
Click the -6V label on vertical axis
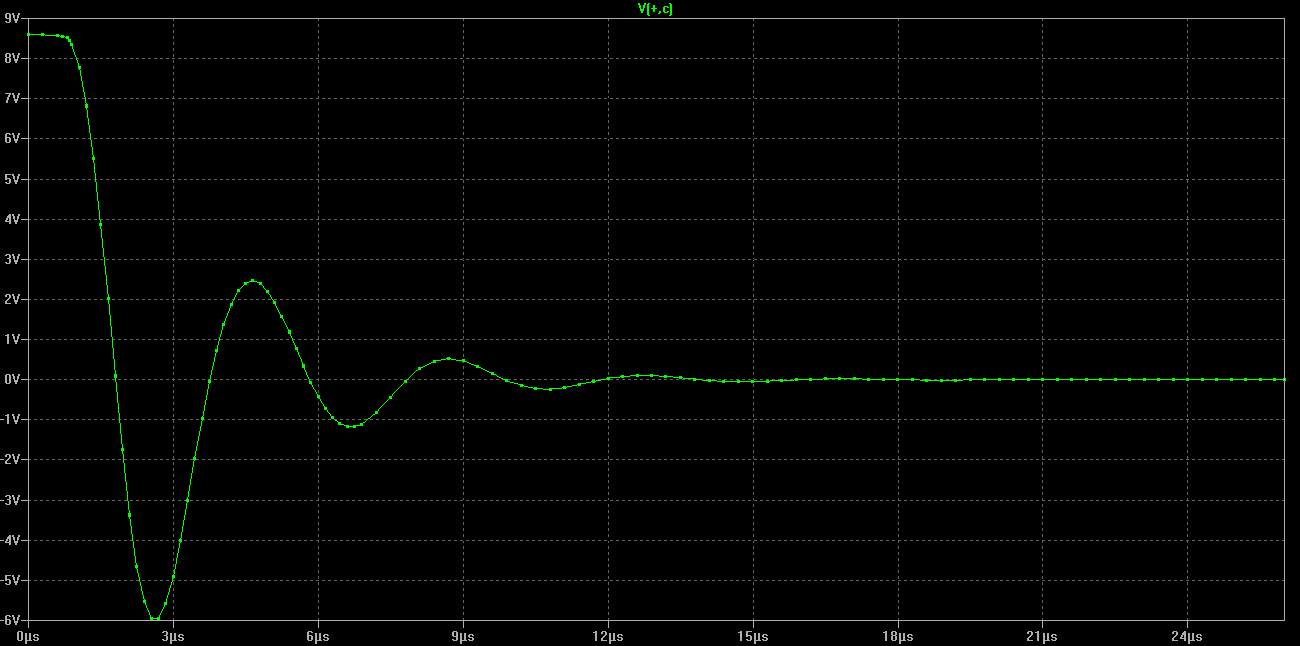[x=11, y=620]
